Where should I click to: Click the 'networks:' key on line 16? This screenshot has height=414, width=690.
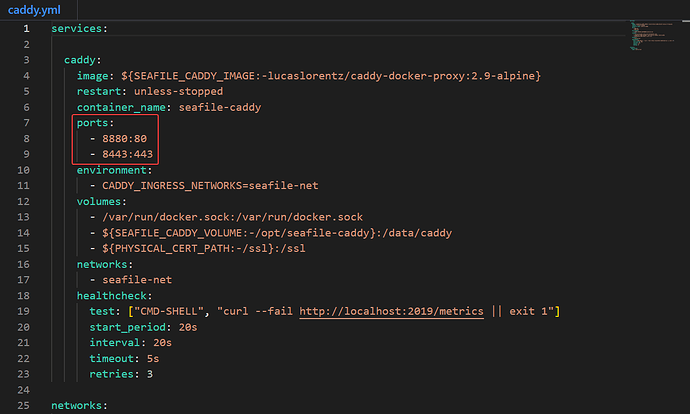coord(105,264)
